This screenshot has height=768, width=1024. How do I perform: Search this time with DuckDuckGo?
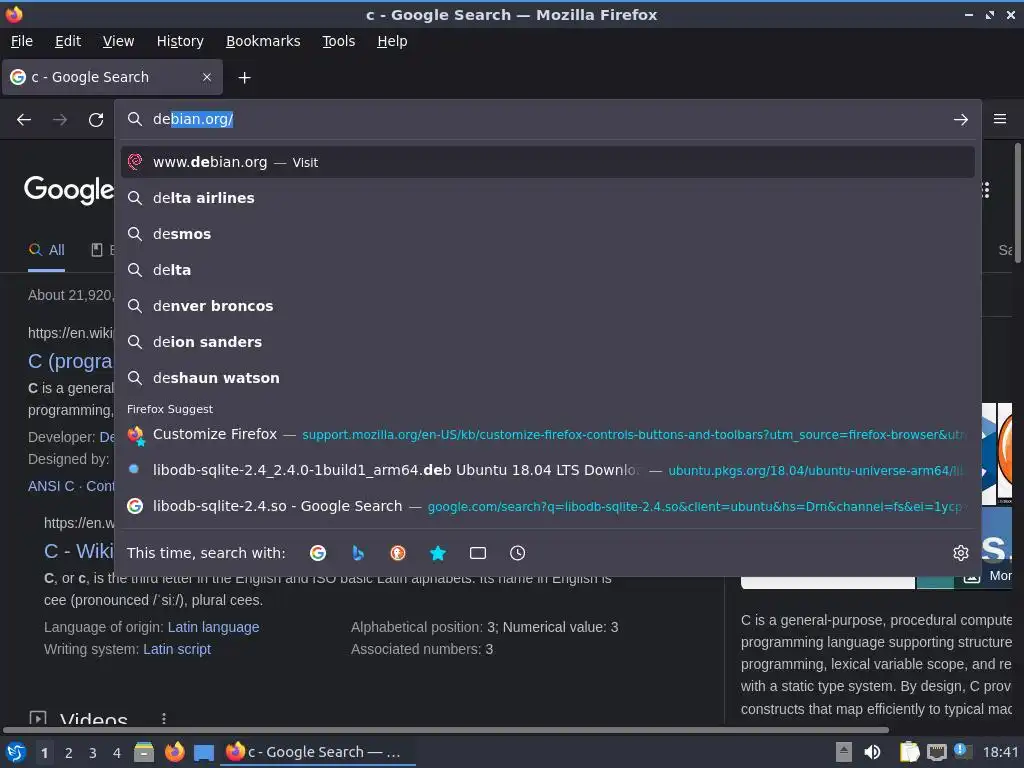coord(398,553)
